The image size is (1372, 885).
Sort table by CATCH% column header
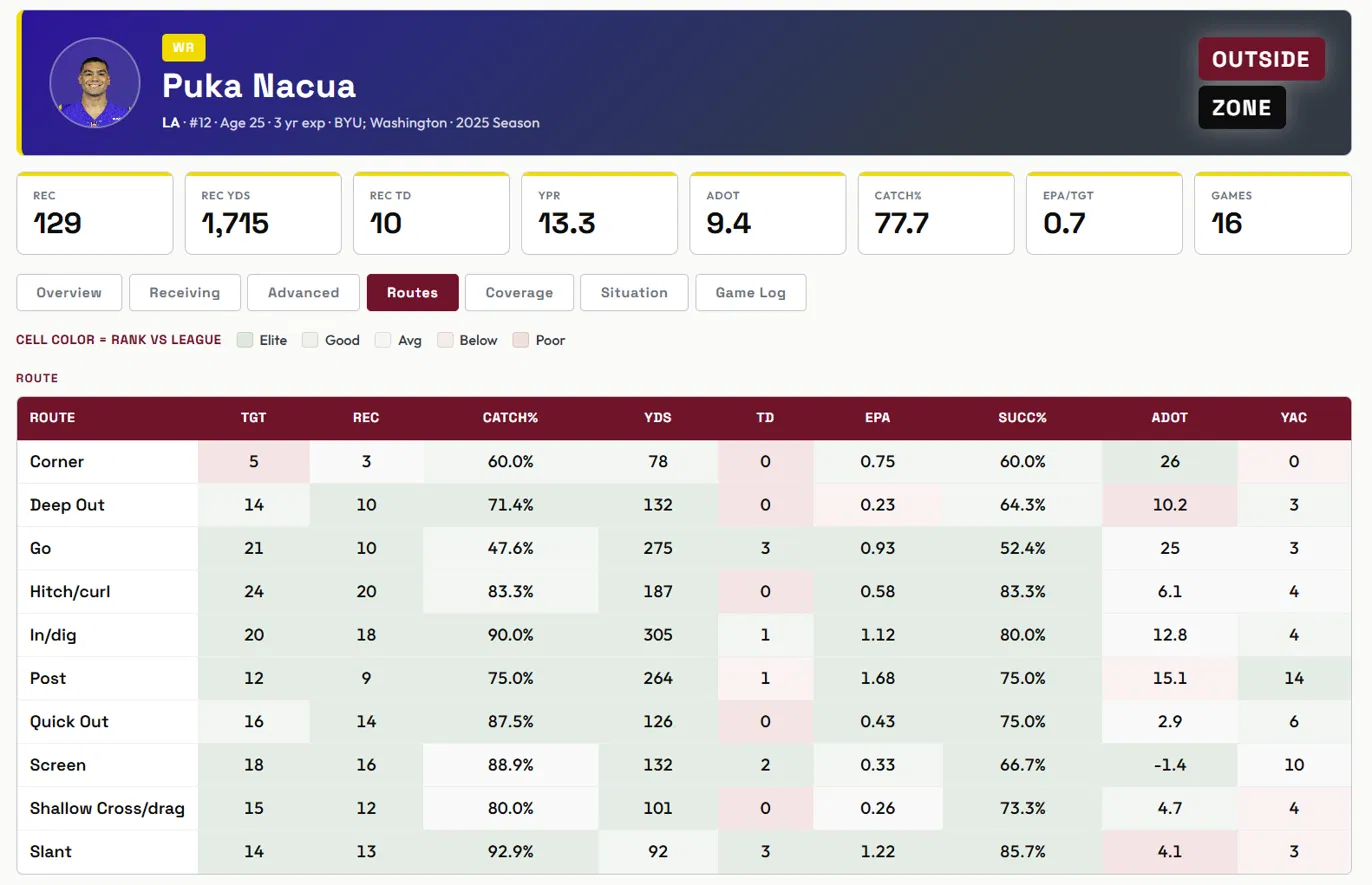click(511, 418)
